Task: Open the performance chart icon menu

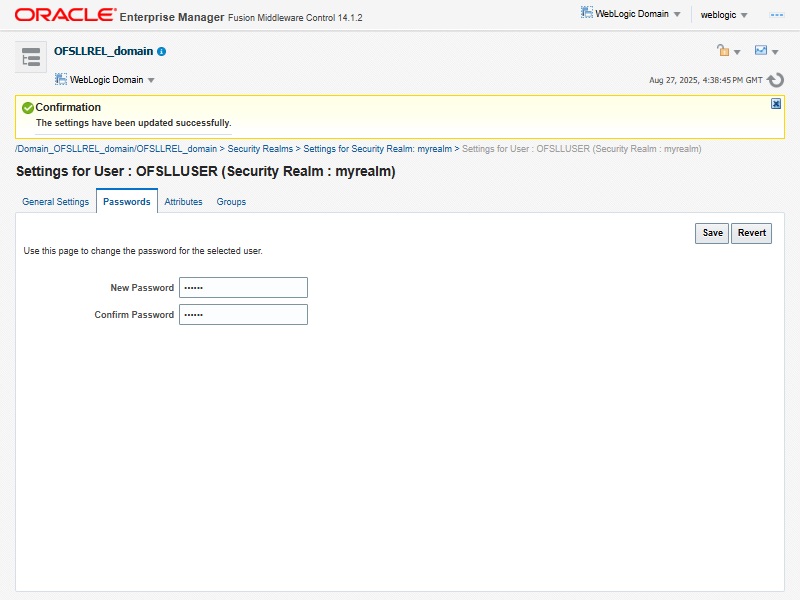Action: (761, 50)
